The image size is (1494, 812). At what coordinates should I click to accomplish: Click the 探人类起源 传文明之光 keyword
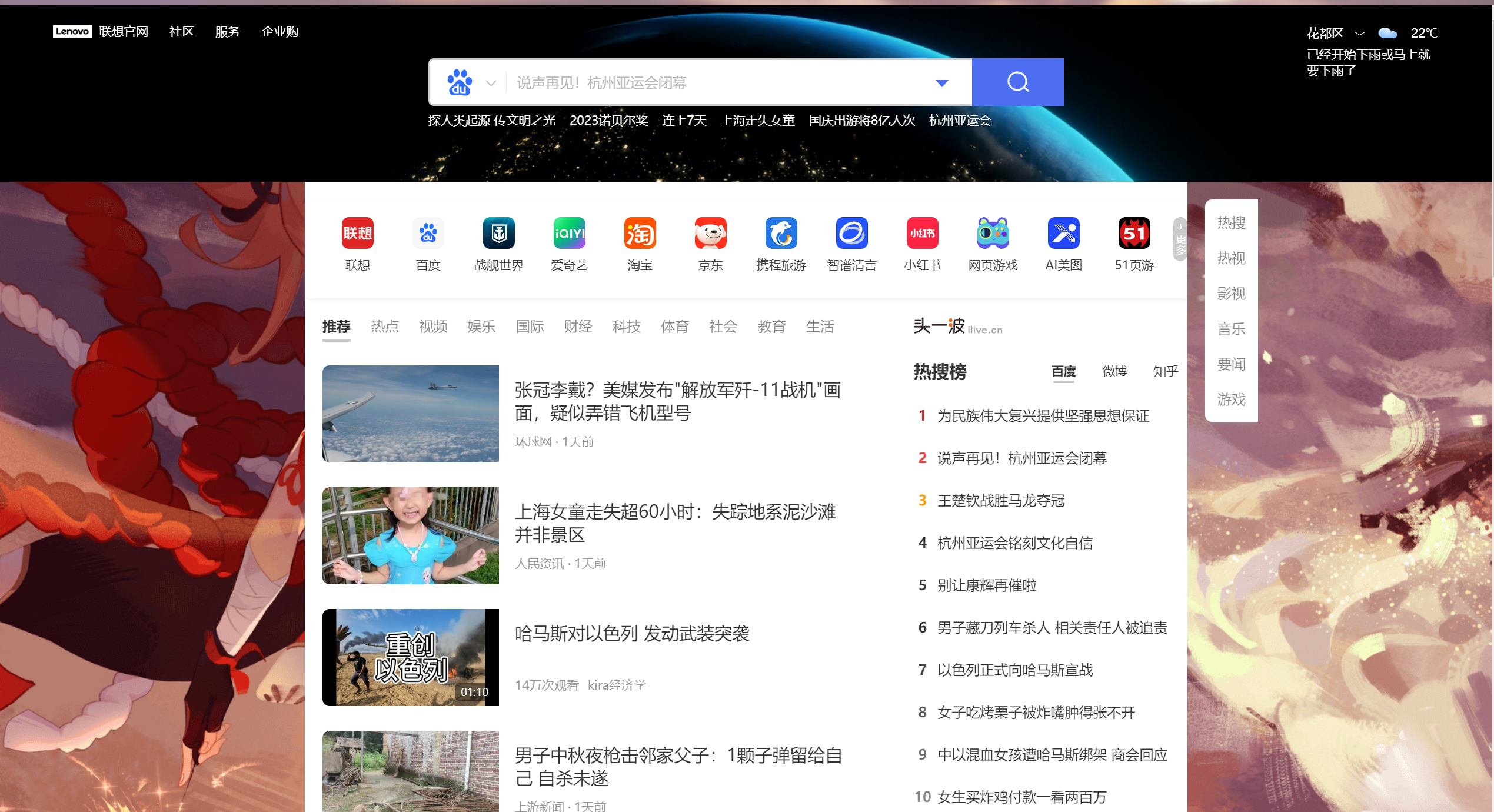(x=492, y=121)
